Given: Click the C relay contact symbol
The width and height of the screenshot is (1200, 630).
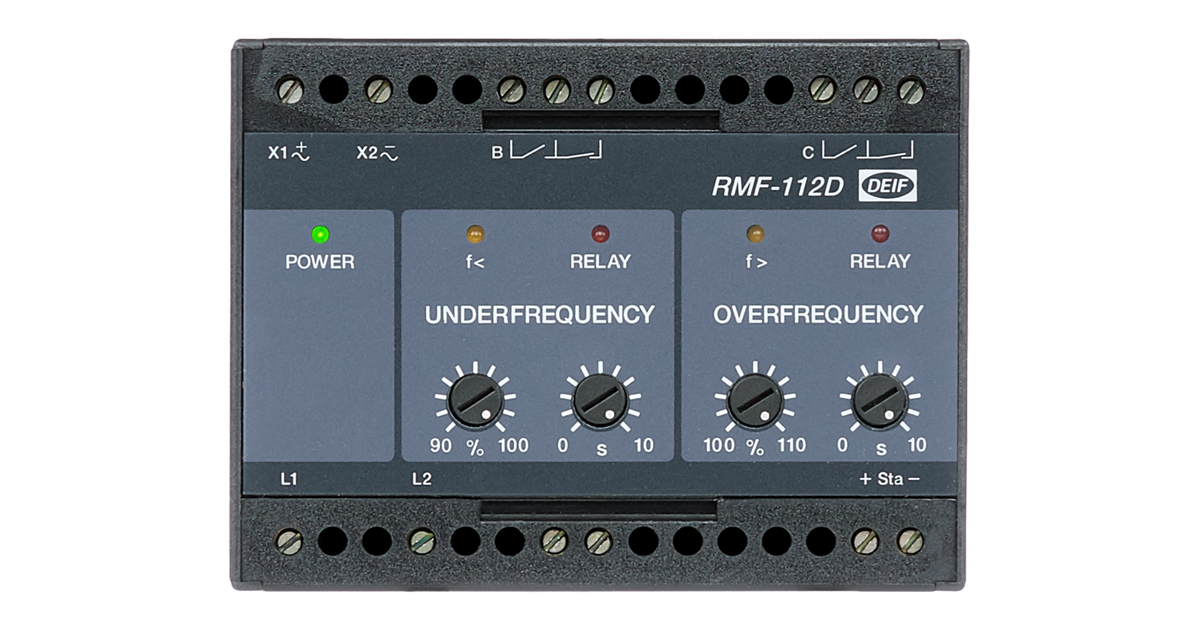Looking at the screenshot, I should pyautogui.click(x=869, y=152).
